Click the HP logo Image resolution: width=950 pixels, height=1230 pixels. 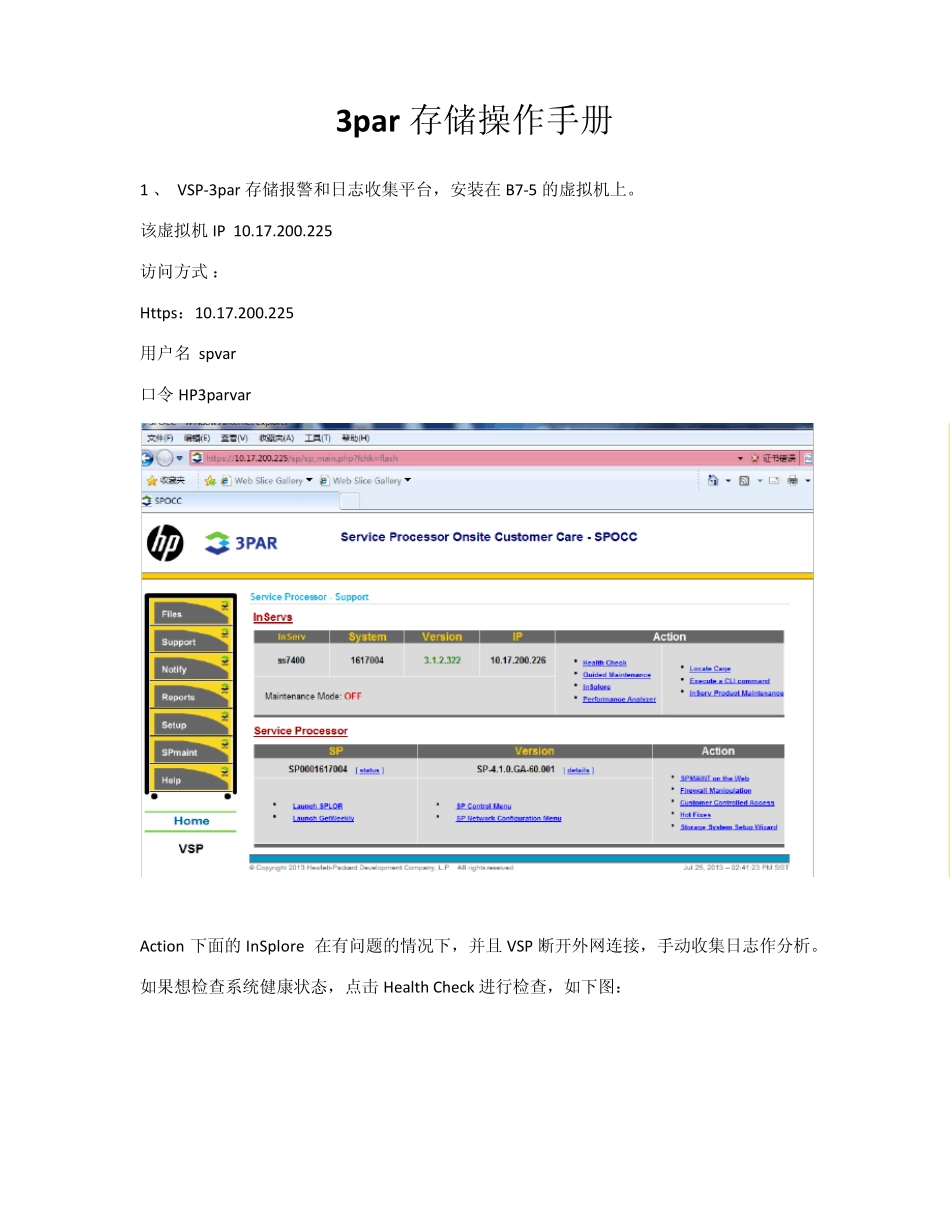(166, 543)
